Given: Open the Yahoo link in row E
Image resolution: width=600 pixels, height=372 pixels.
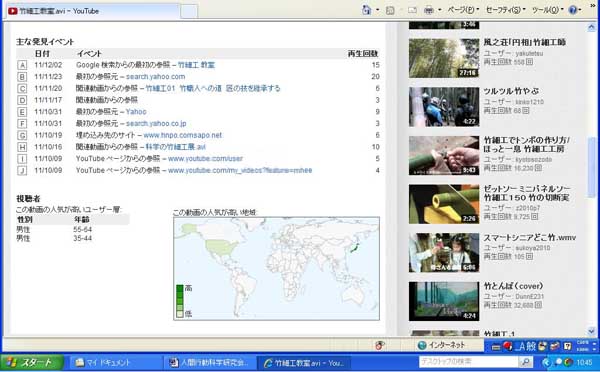Looking at the screenshot, I should (x=136, y=112).
